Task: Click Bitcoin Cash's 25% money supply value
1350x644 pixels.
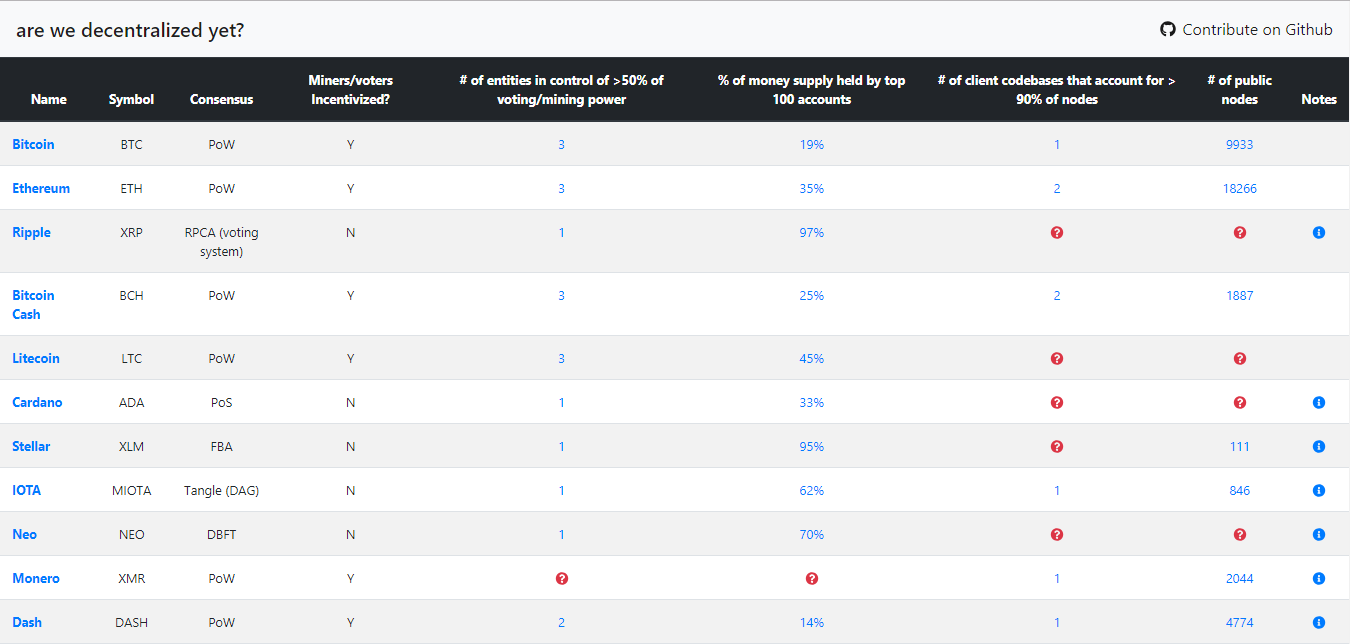Action: 812,295
